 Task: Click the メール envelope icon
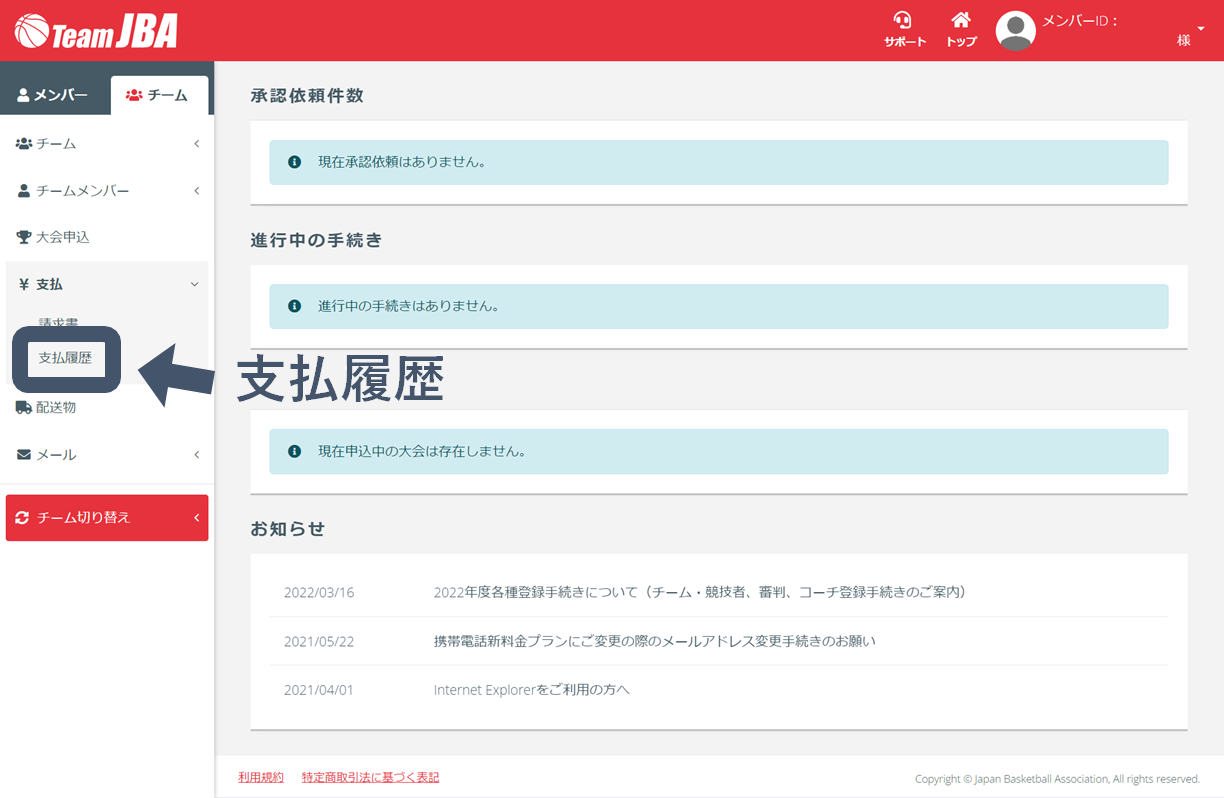point(23,454)
